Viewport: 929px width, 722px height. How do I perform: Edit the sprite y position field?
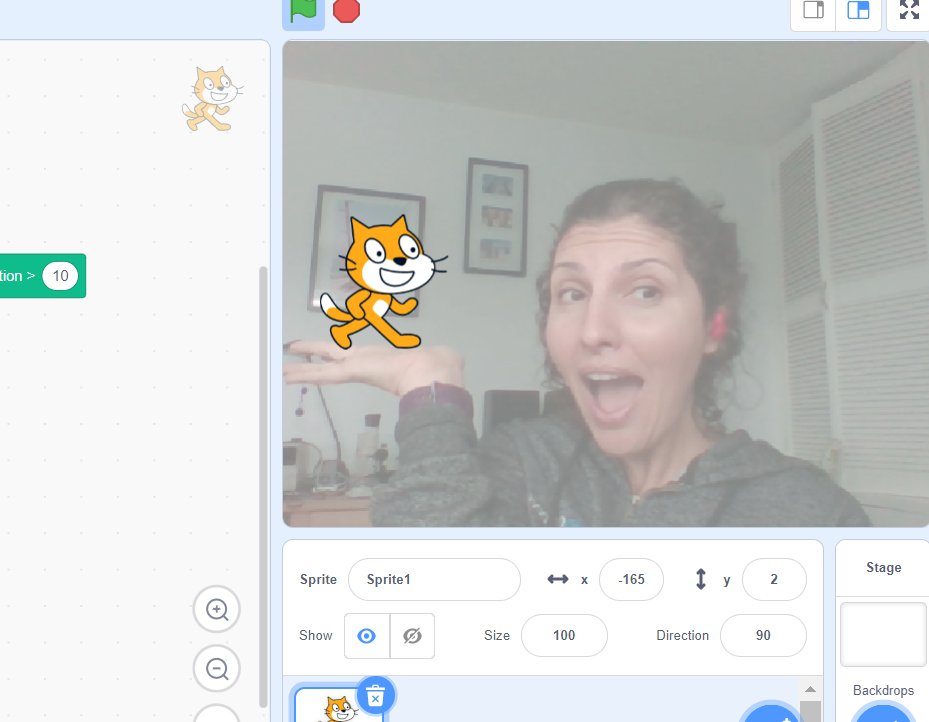(774, 579)
